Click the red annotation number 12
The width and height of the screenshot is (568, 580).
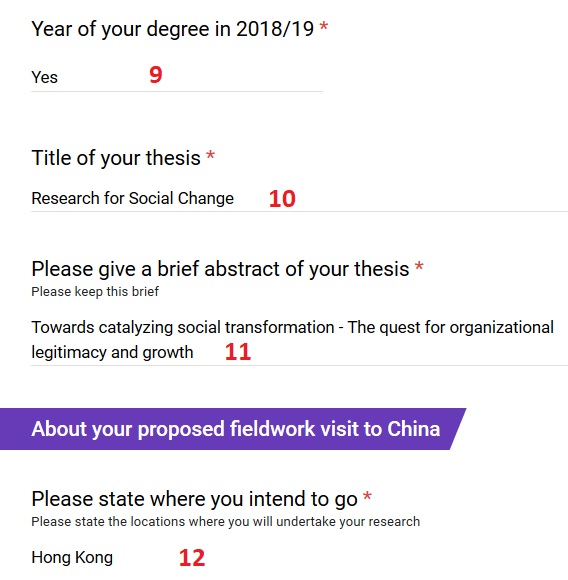[x=192, y=558]
